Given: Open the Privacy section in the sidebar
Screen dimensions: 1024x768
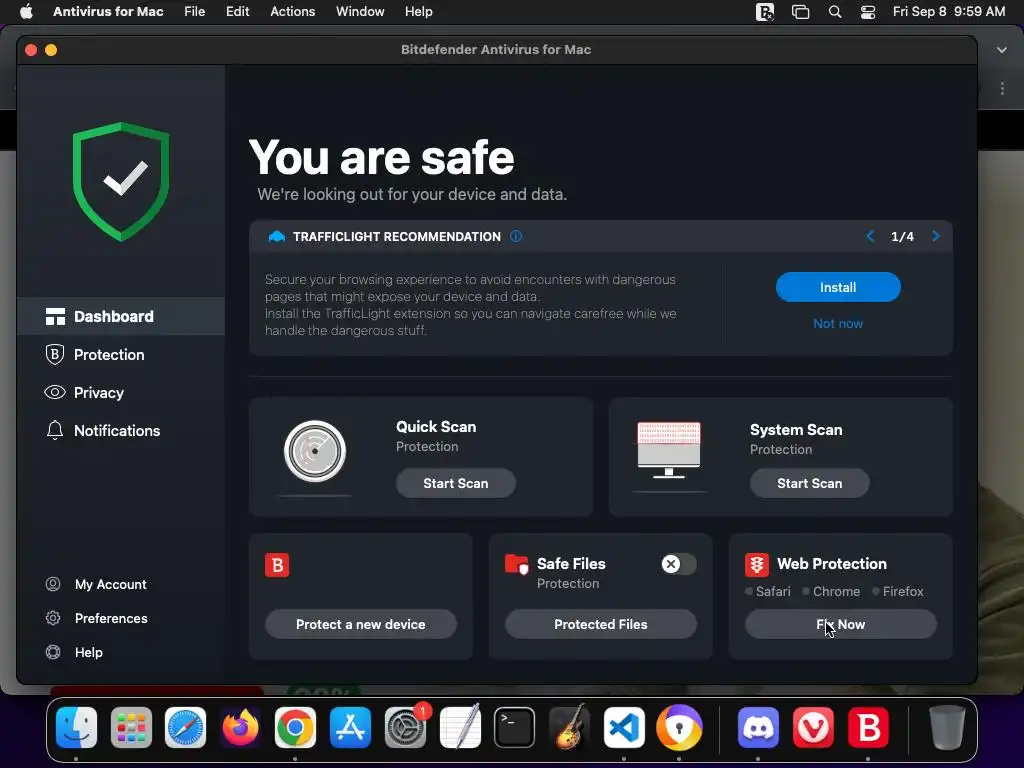Looking at the screenshot, I should pyautogui.click(x=121, y=392).
